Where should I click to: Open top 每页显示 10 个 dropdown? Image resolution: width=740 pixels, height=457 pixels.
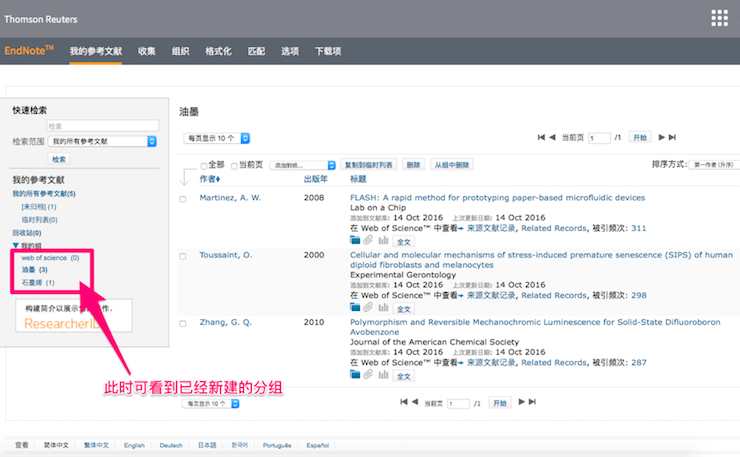(217, 138)
